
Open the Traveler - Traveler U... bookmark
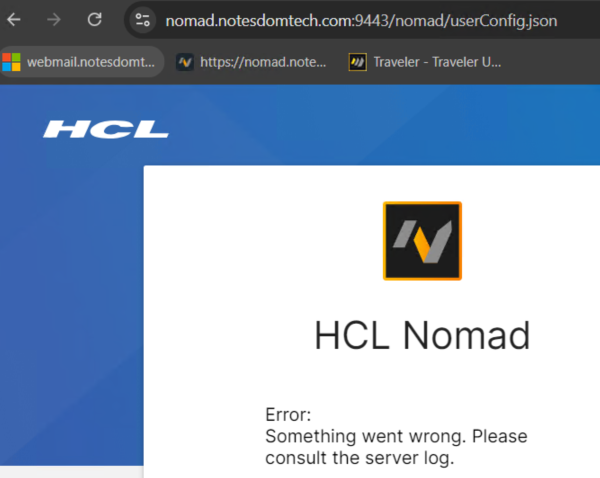tap(425, 62)
